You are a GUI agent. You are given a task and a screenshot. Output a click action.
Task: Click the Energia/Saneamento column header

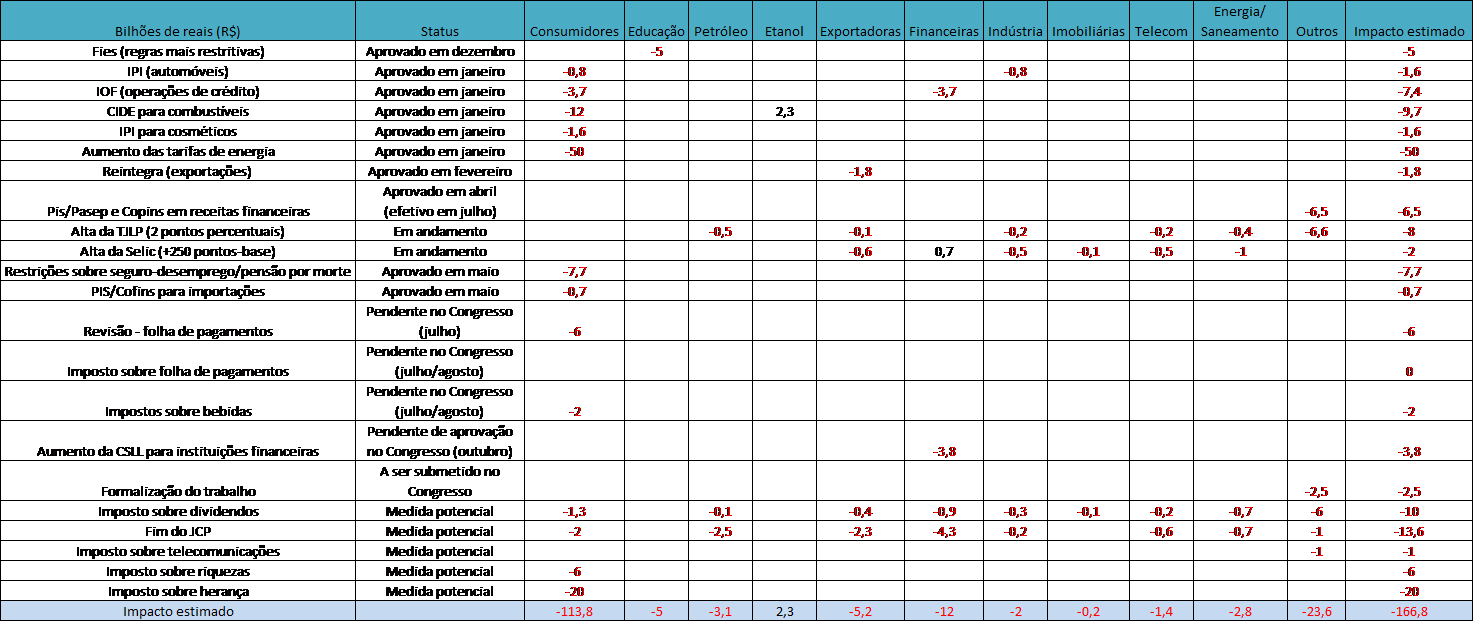[1240, 21]
